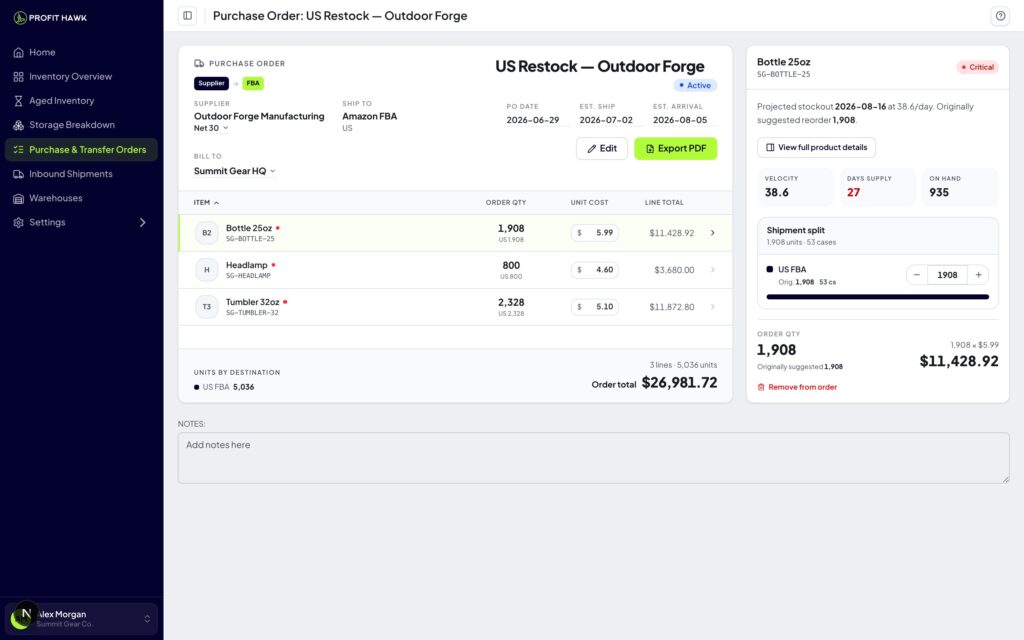Open Inventory Overview in the sidebar

(x=81, y=76)
